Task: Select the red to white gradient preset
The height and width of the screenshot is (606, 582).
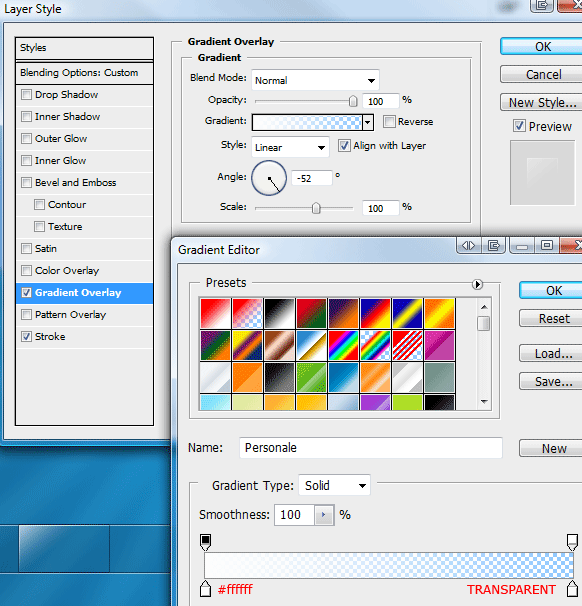Action: [215, 313]
